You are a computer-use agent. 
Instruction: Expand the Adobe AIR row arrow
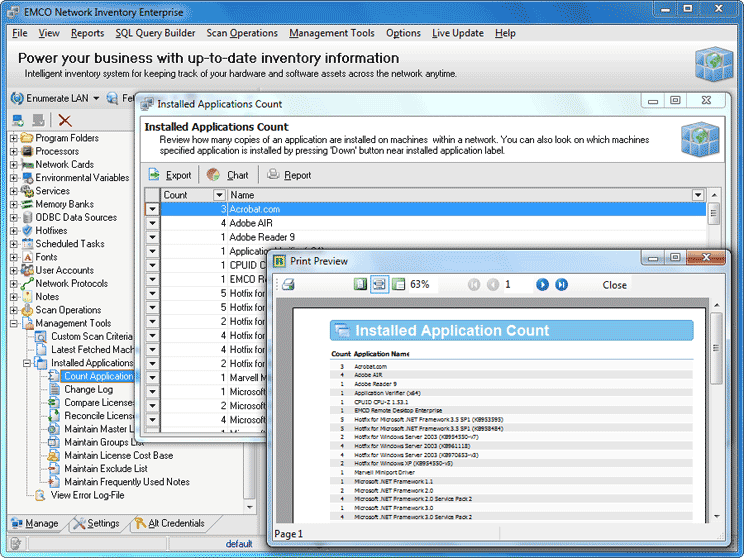152,223
